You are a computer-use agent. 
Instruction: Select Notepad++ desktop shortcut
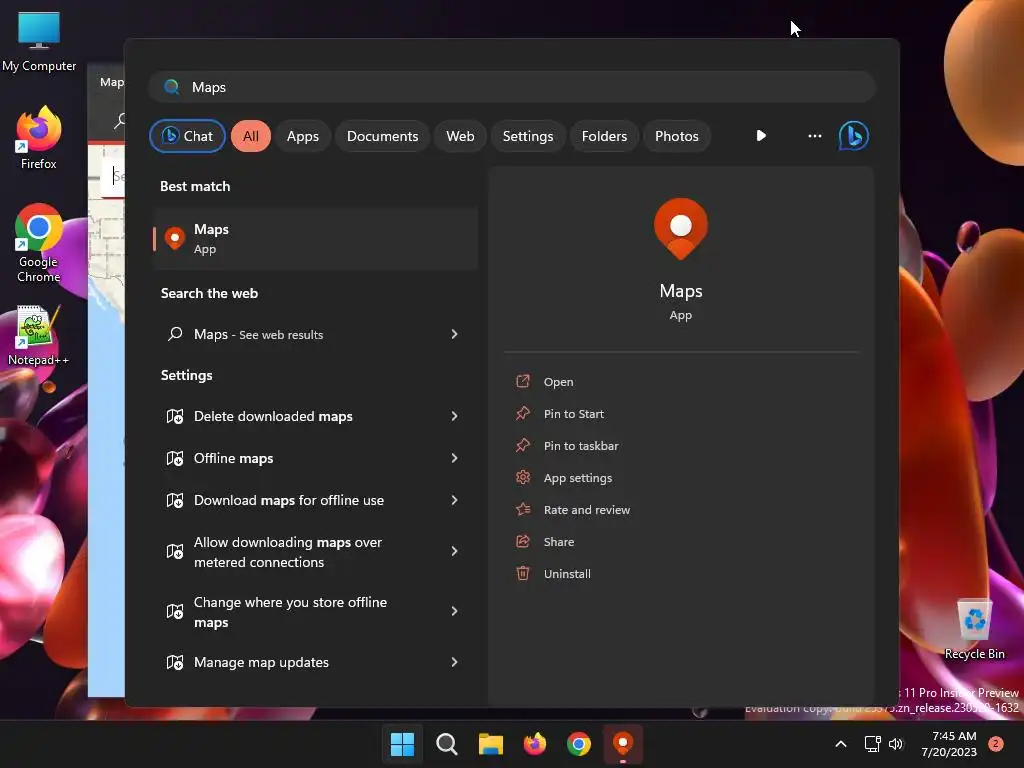(x=38, y=336)
